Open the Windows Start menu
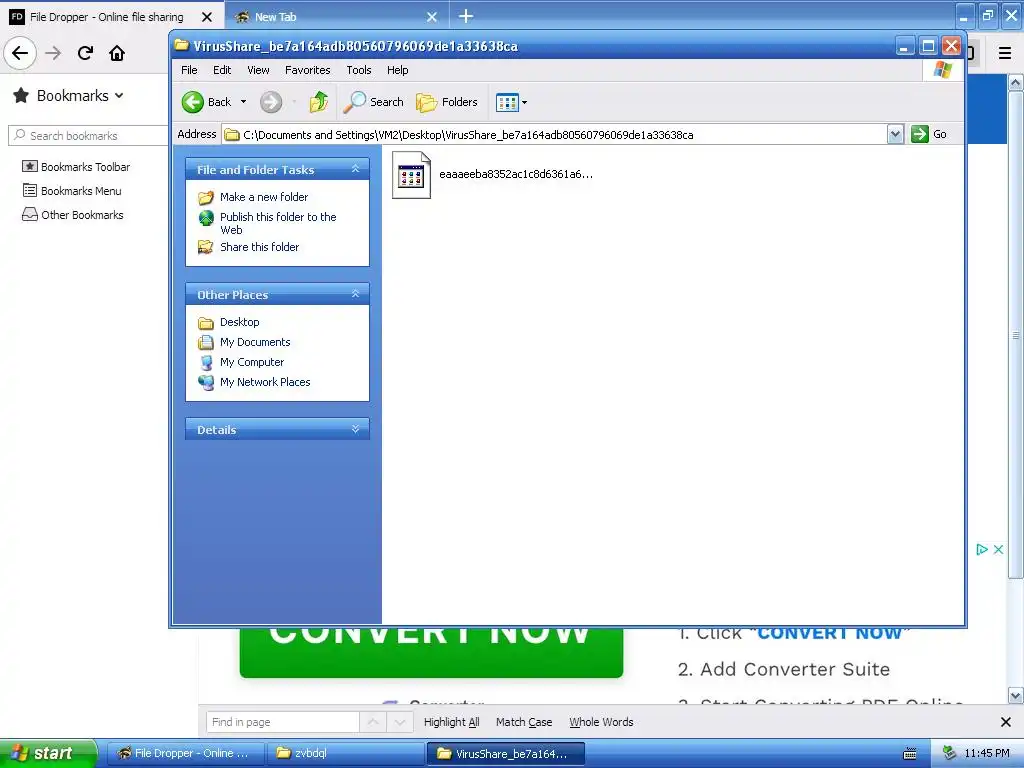Viewport: 1024px width, 768px height. pos(48,753)
